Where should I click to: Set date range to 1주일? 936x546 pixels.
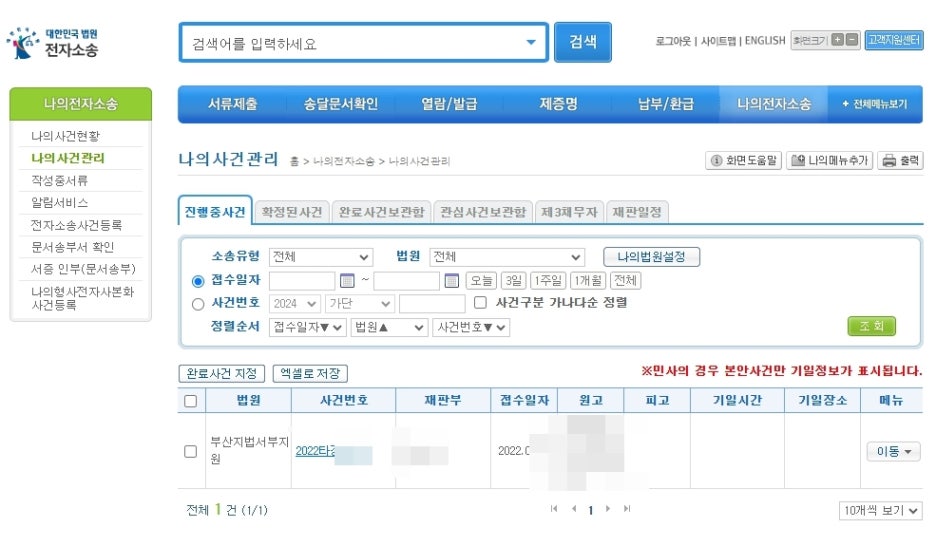click(548, 280)
